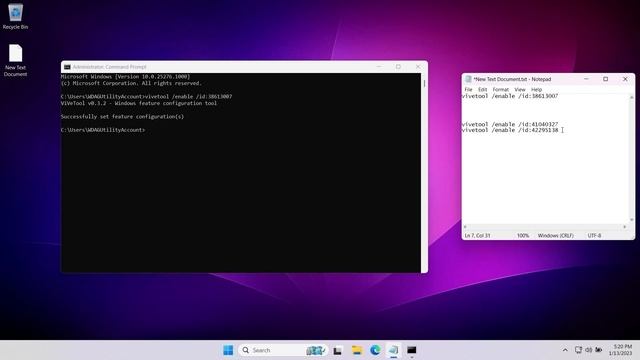Click Notepad line ending in 38613007
This screenshot has width=640, height=360.
tap(510, 96)
